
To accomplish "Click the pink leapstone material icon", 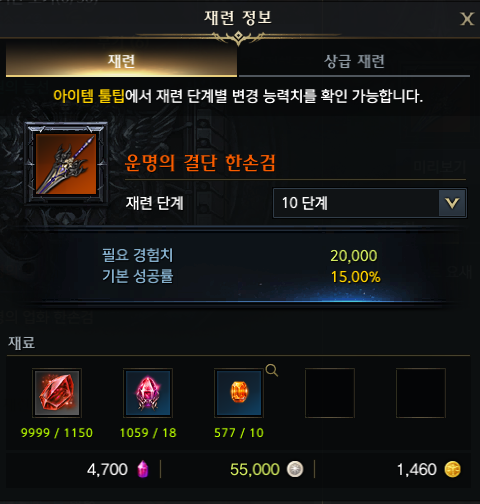I will point(148,393).
